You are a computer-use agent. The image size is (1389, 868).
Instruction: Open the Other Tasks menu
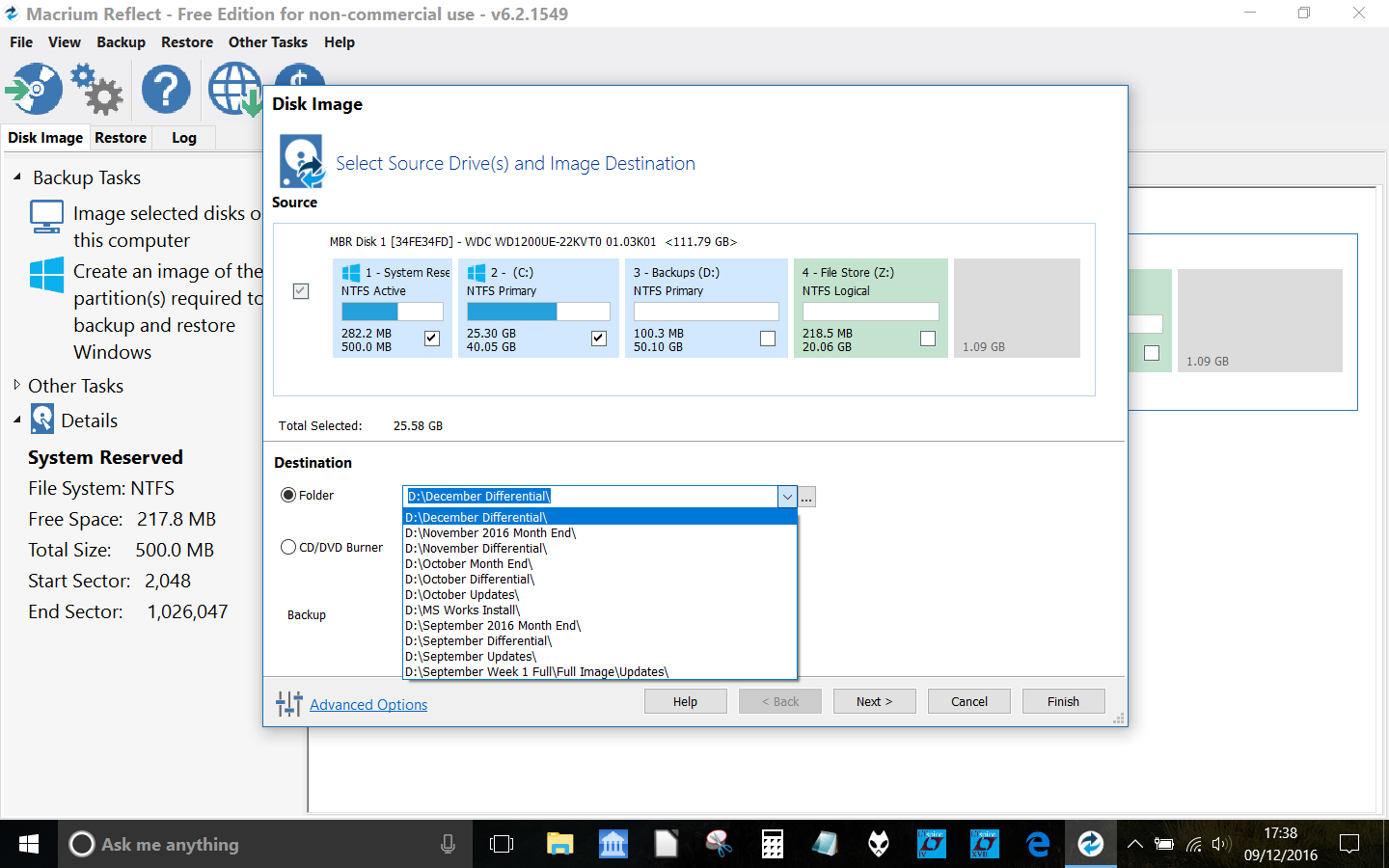pyautogui.click(x=268, y=42)
